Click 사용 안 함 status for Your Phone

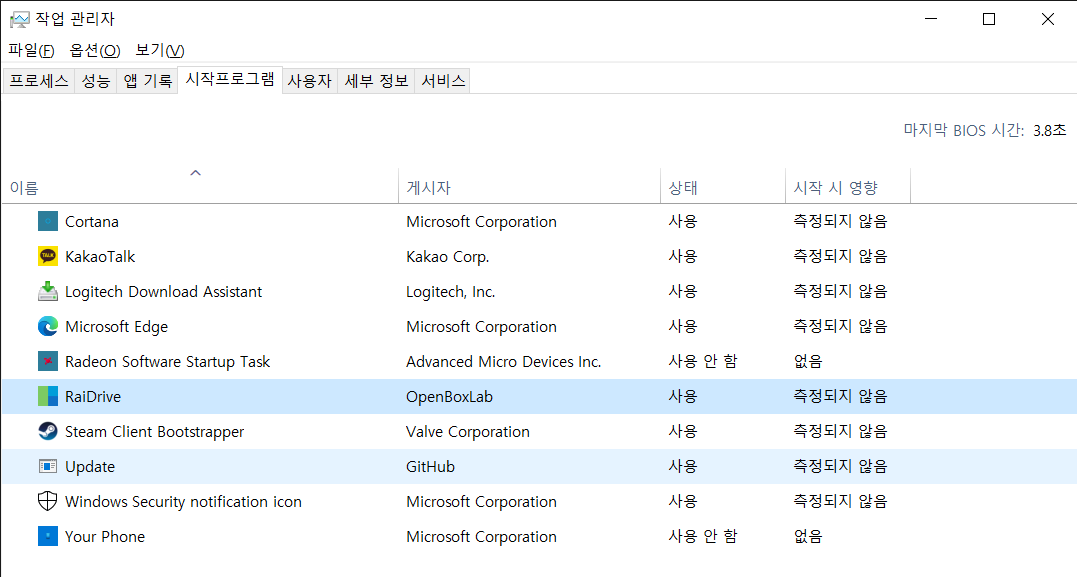(703, 536)
